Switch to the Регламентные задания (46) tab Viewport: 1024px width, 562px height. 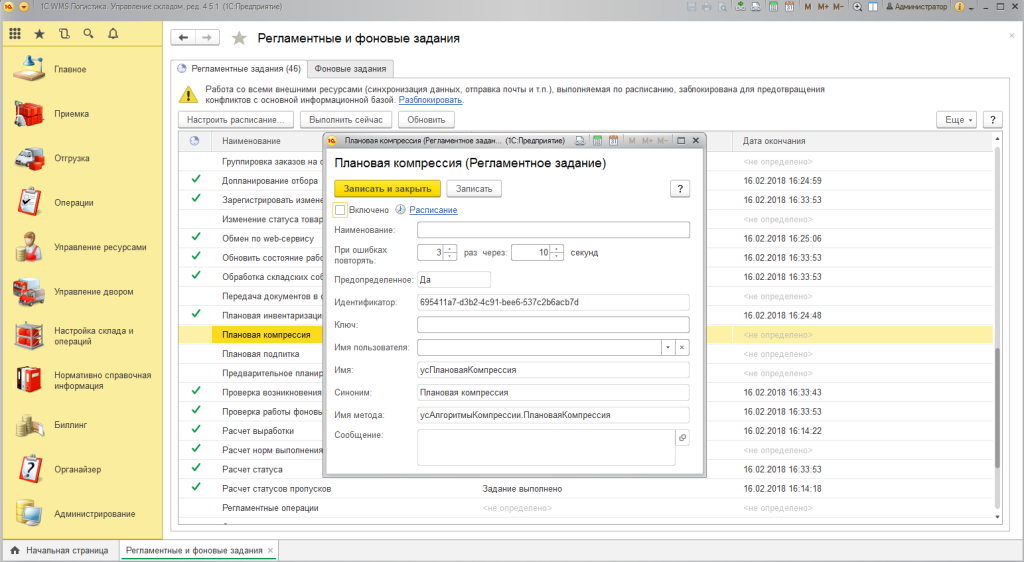pos(239,69)
